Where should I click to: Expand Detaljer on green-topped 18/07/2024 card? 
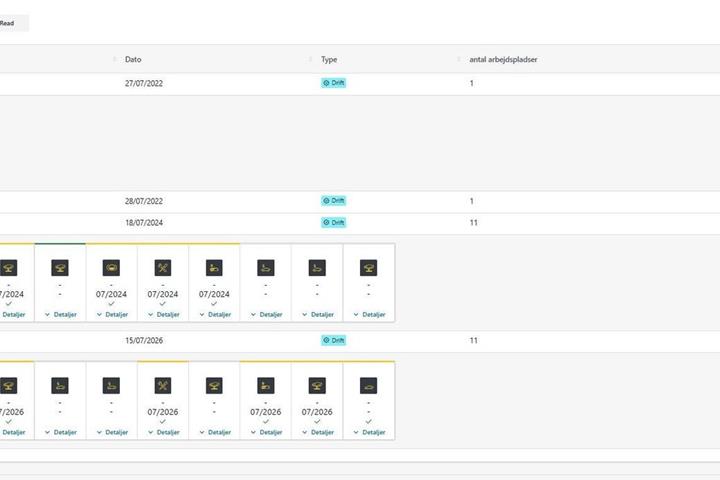[61, 315]
